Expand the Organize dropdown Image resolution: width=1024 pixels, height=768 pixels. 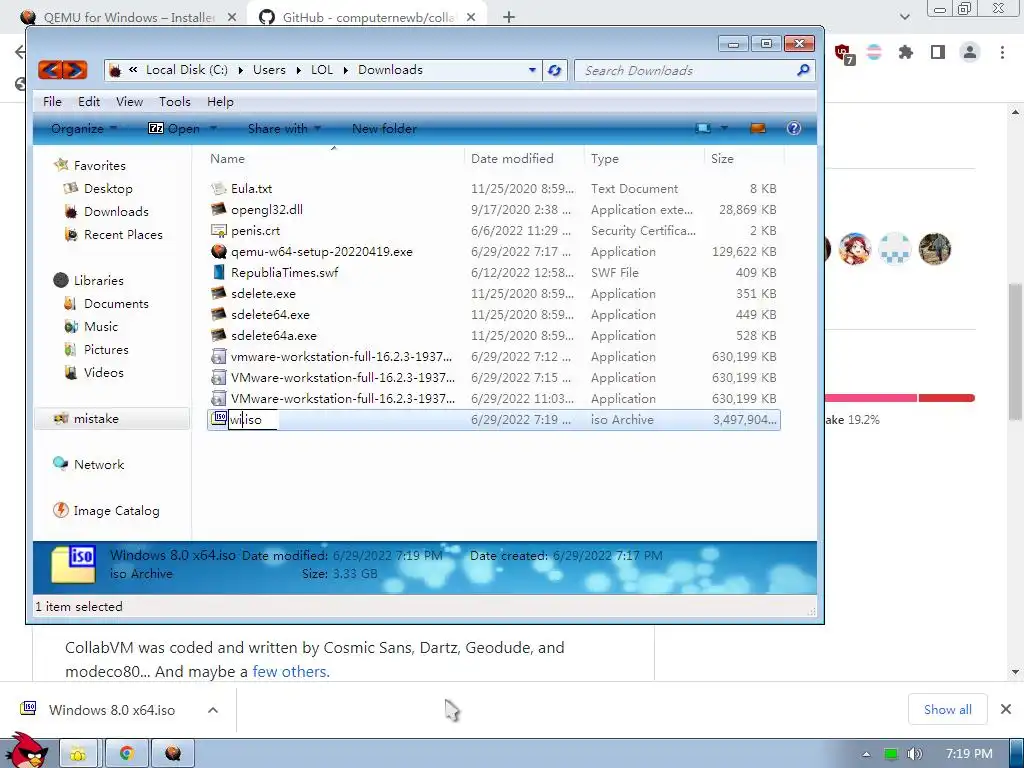pos(84,129)
